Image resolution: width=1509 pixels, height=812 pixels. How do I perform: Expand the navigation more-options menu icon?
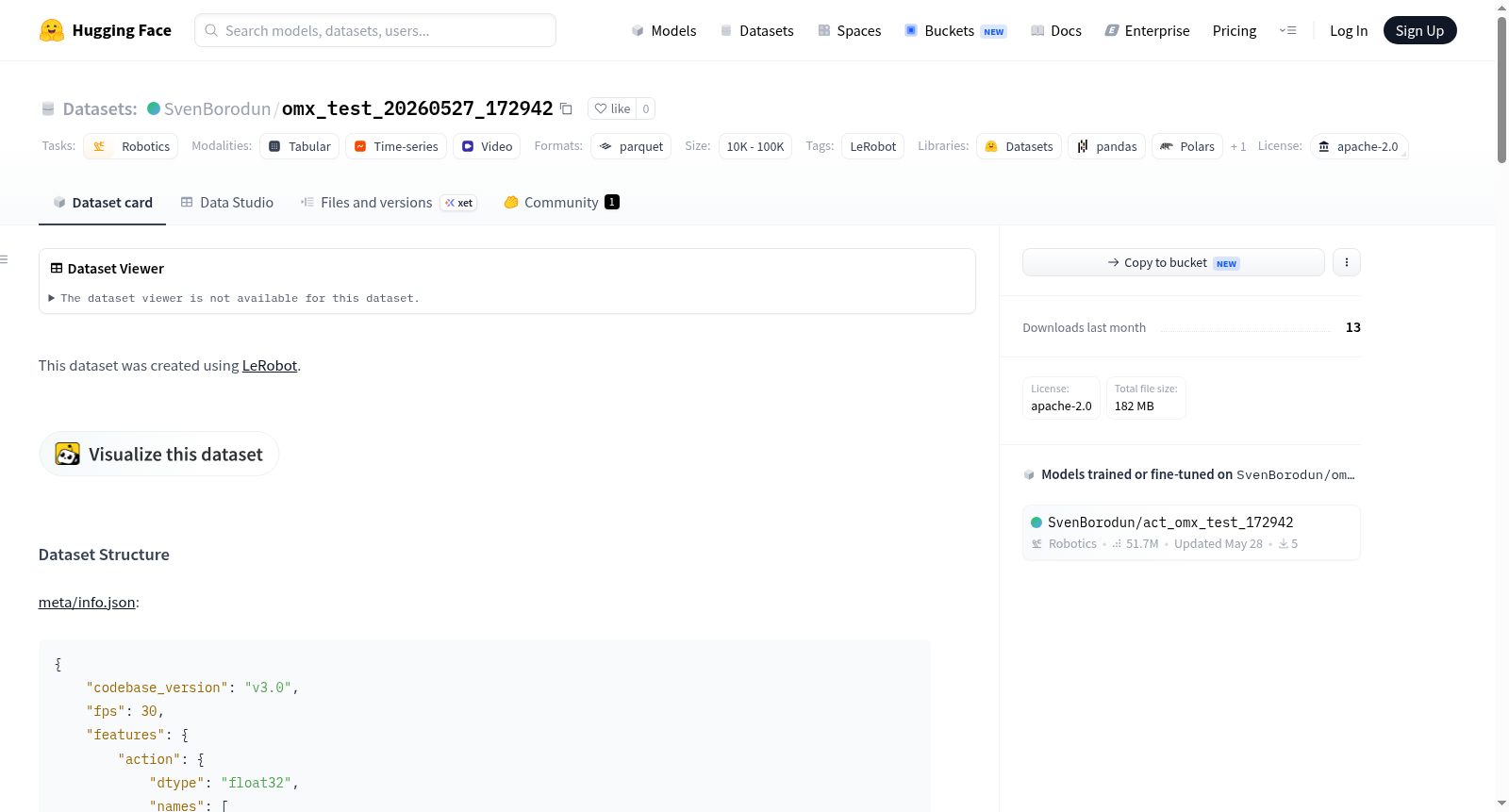coord(1287,30)
